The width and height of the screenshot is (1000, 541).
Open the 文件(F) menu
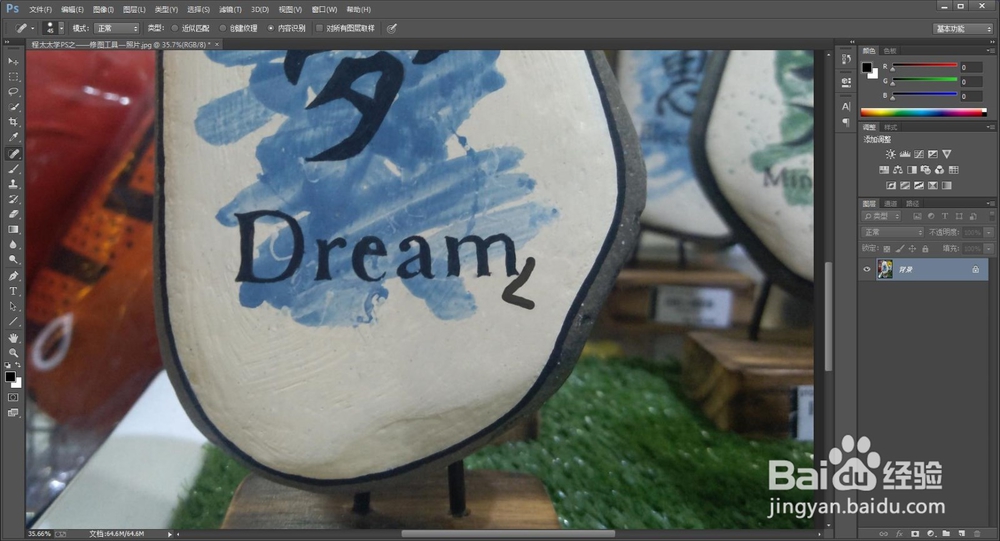click(x=40, y=10)
